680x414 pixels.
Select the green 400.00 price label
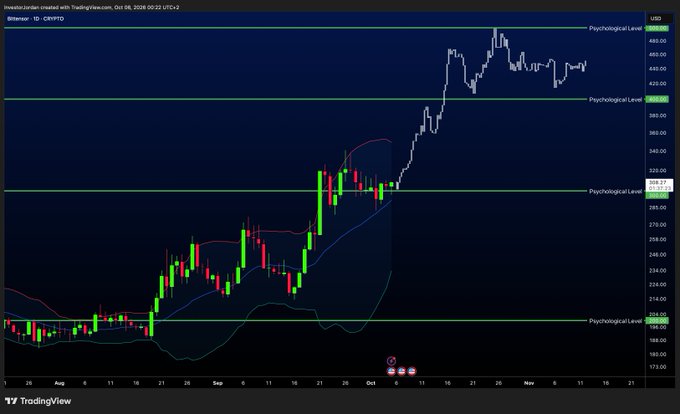click(x=657, y=100)
